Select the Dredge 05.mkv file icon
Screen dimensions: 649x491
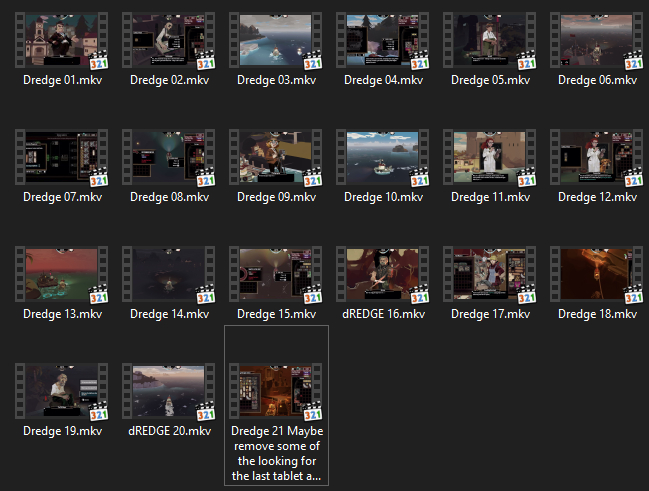pyautogui.click(x=490, y=40)
